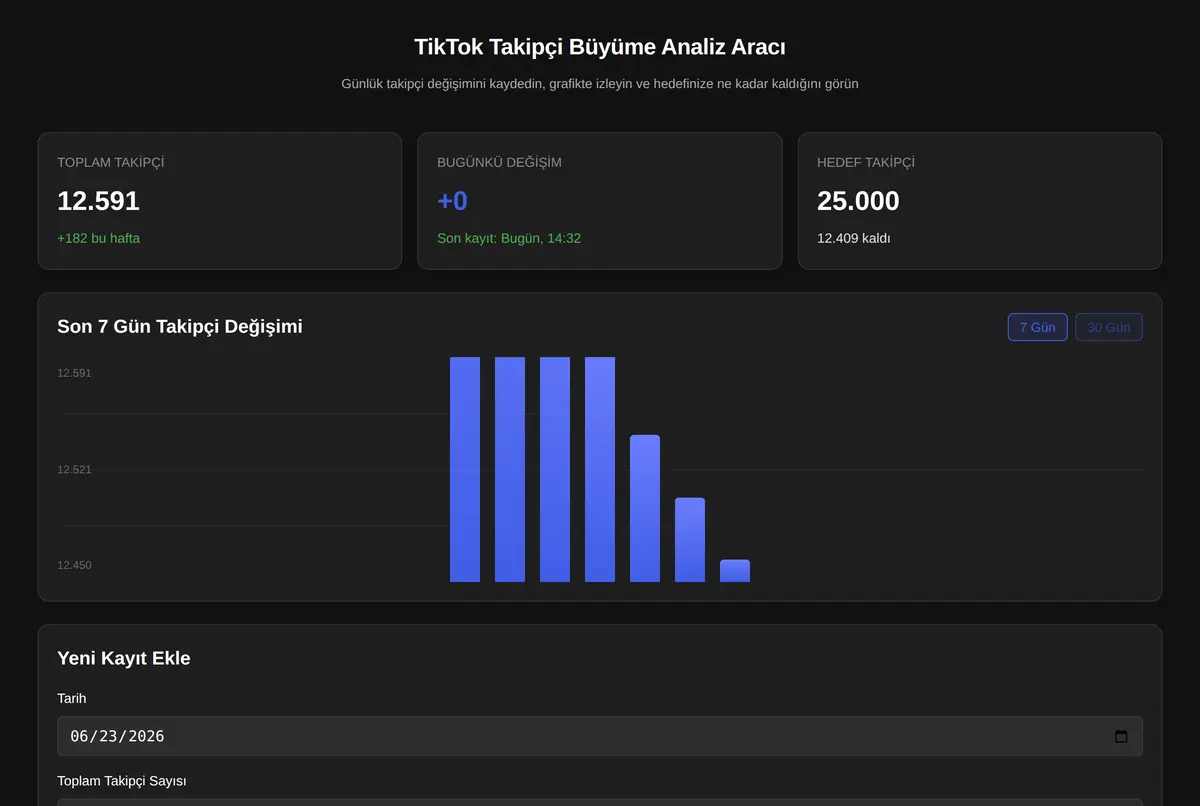The height and width of the screenshot is (806, 1200).
Task: Click the tallest first bar in chart
Action: click(x=465, y=469)
